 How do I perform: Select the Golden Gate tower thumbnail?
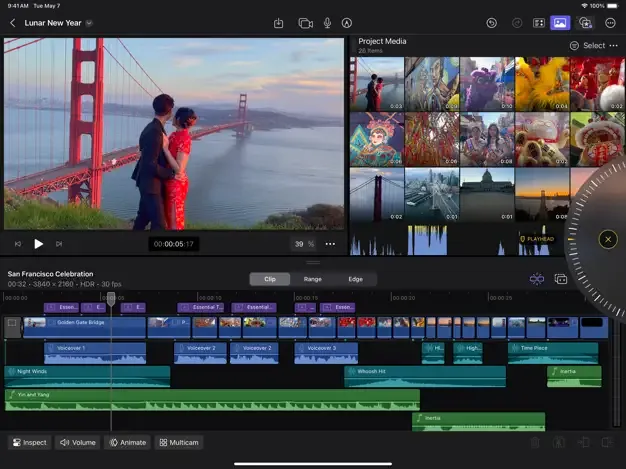point(377,194)
